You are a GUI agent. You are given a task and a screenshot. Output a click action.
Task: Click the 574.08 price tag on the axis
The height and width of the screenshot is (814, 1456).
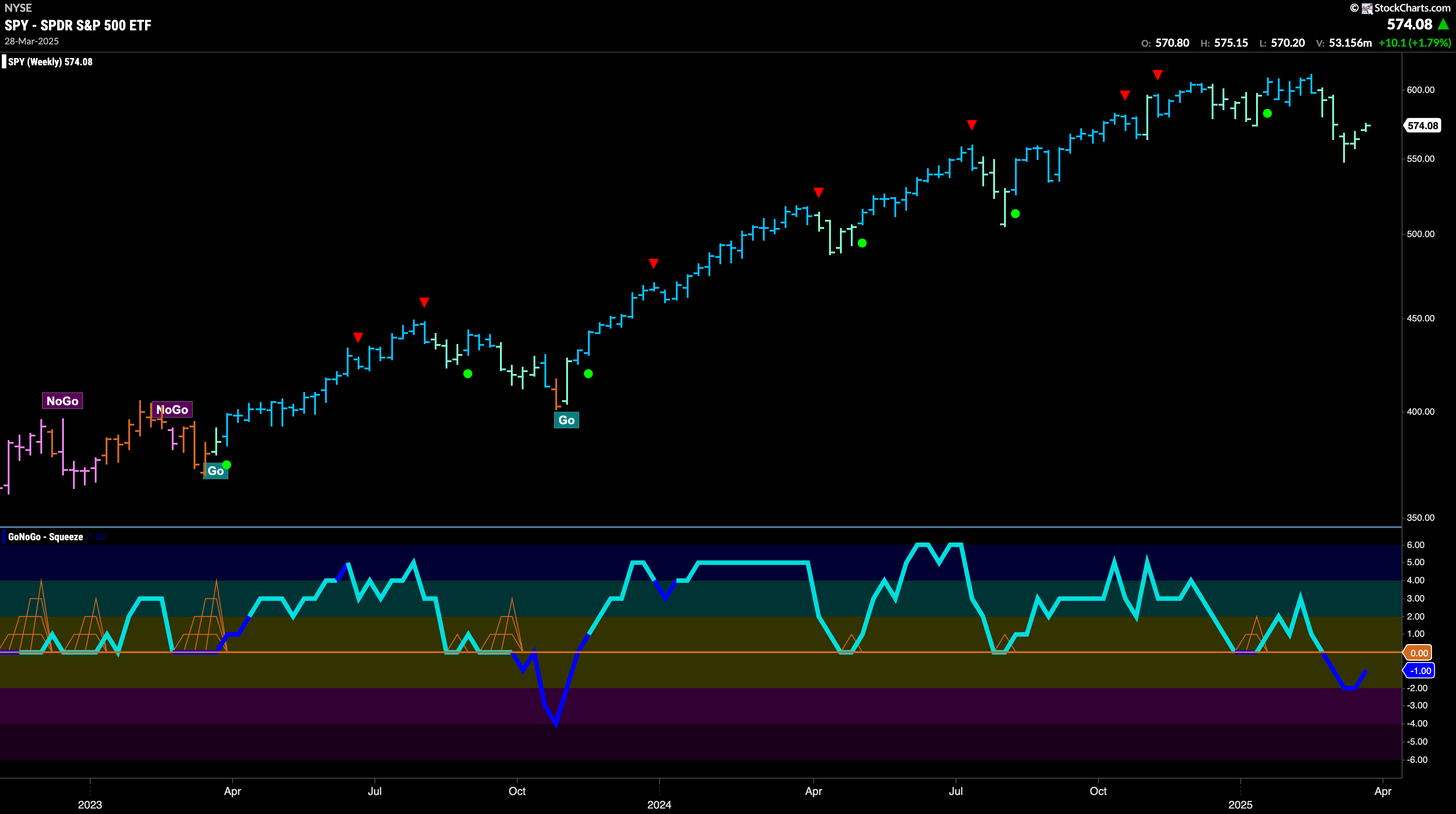[x=1422, y=126]
